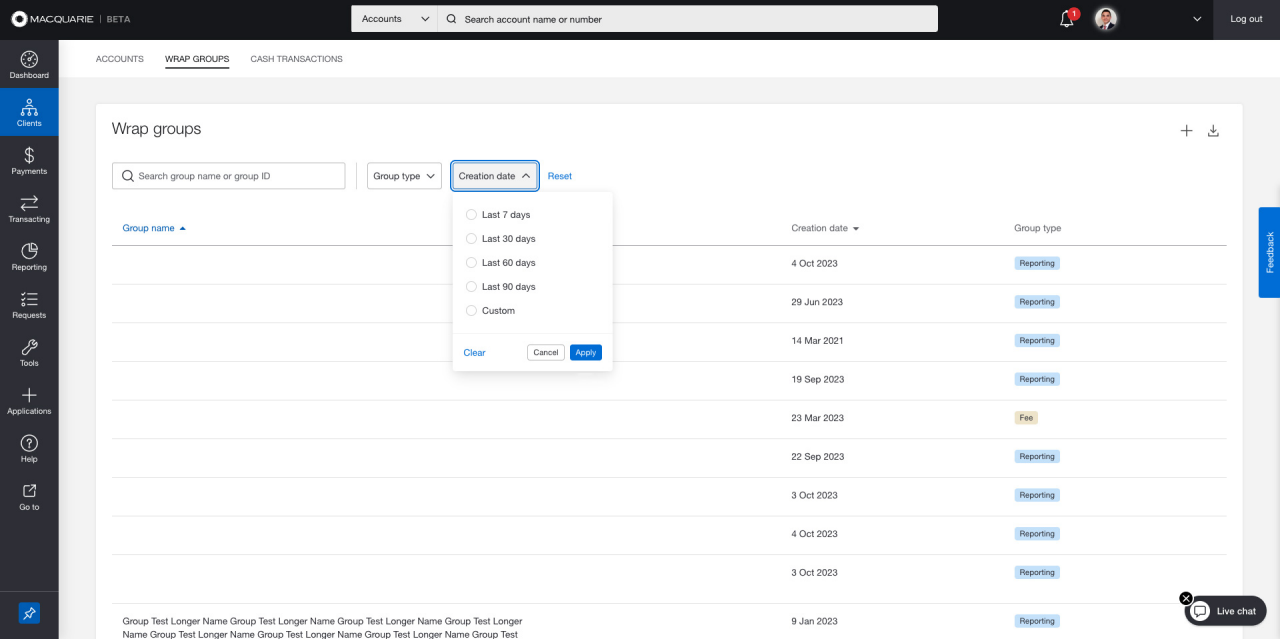Expand the user menu chevron

tap(1197, 19)
